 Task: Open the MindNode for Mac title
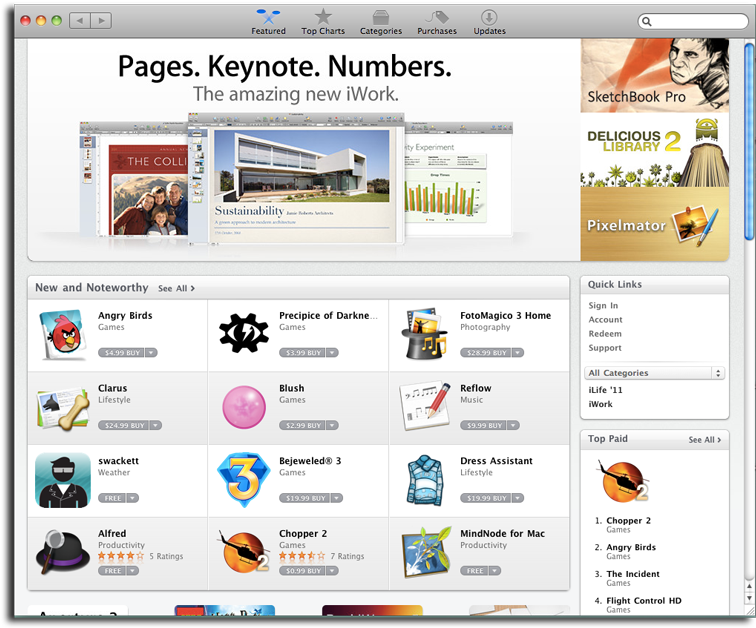click(502, 534)
